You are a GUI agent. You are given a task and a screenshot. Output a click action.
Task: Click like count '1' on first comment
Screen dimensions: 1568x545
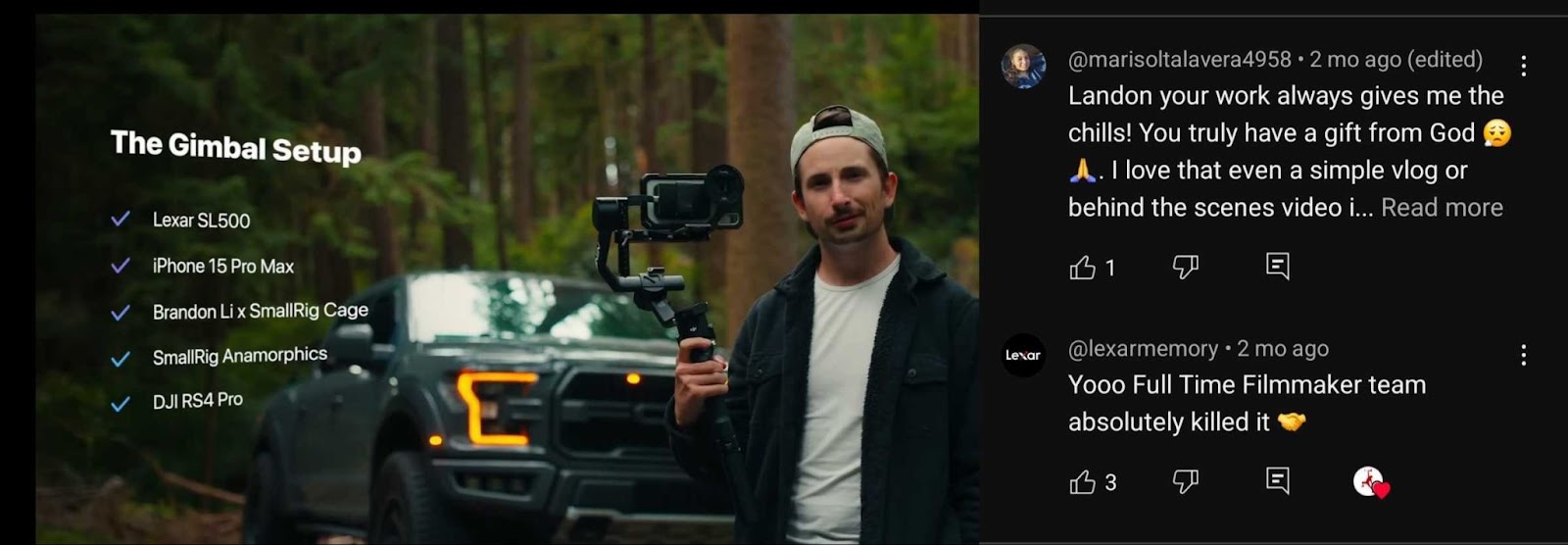pyautogui.click(x=1110, y=268)
